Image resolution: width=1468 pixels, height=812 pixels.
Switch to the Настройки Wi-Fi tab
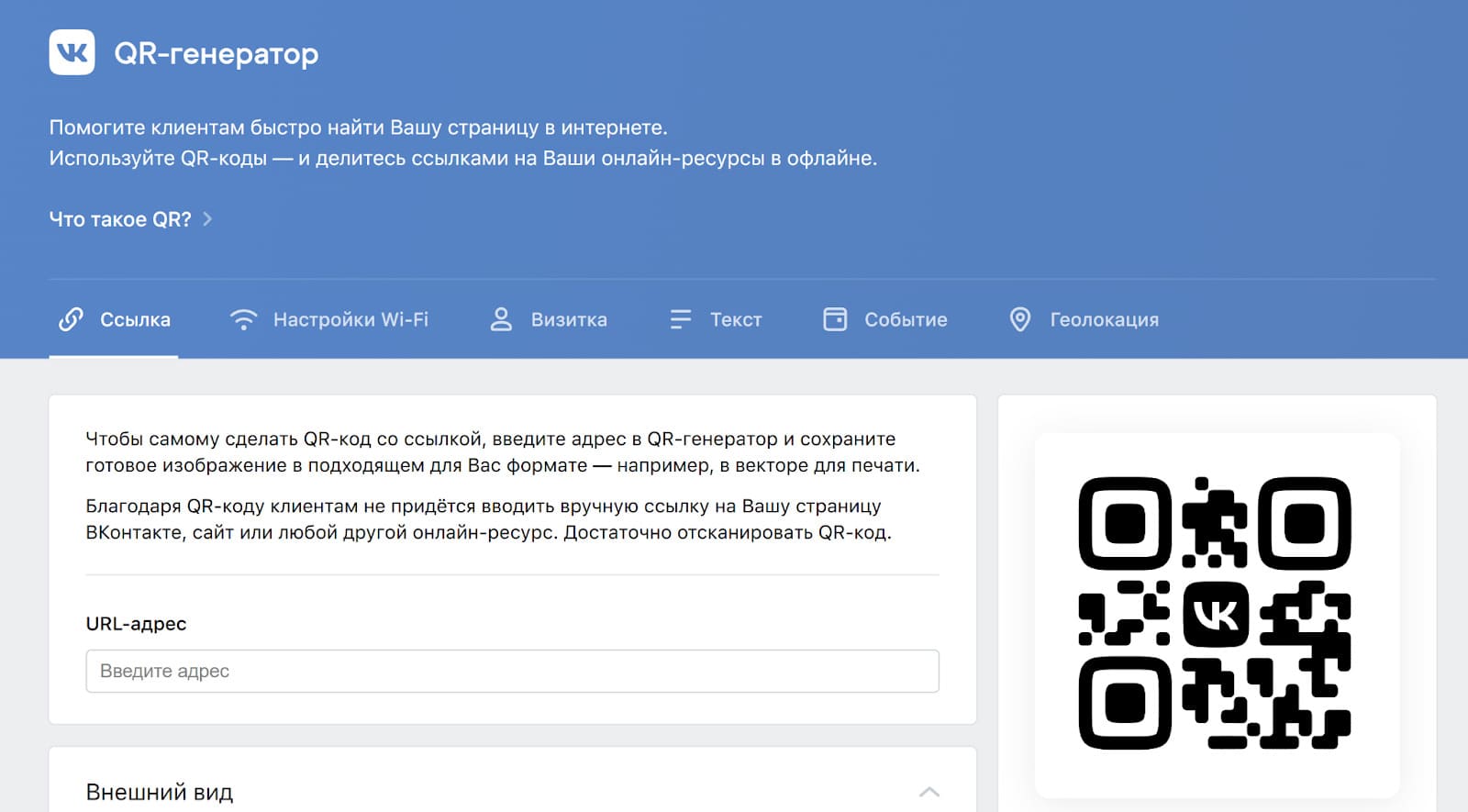pos(350,319)
